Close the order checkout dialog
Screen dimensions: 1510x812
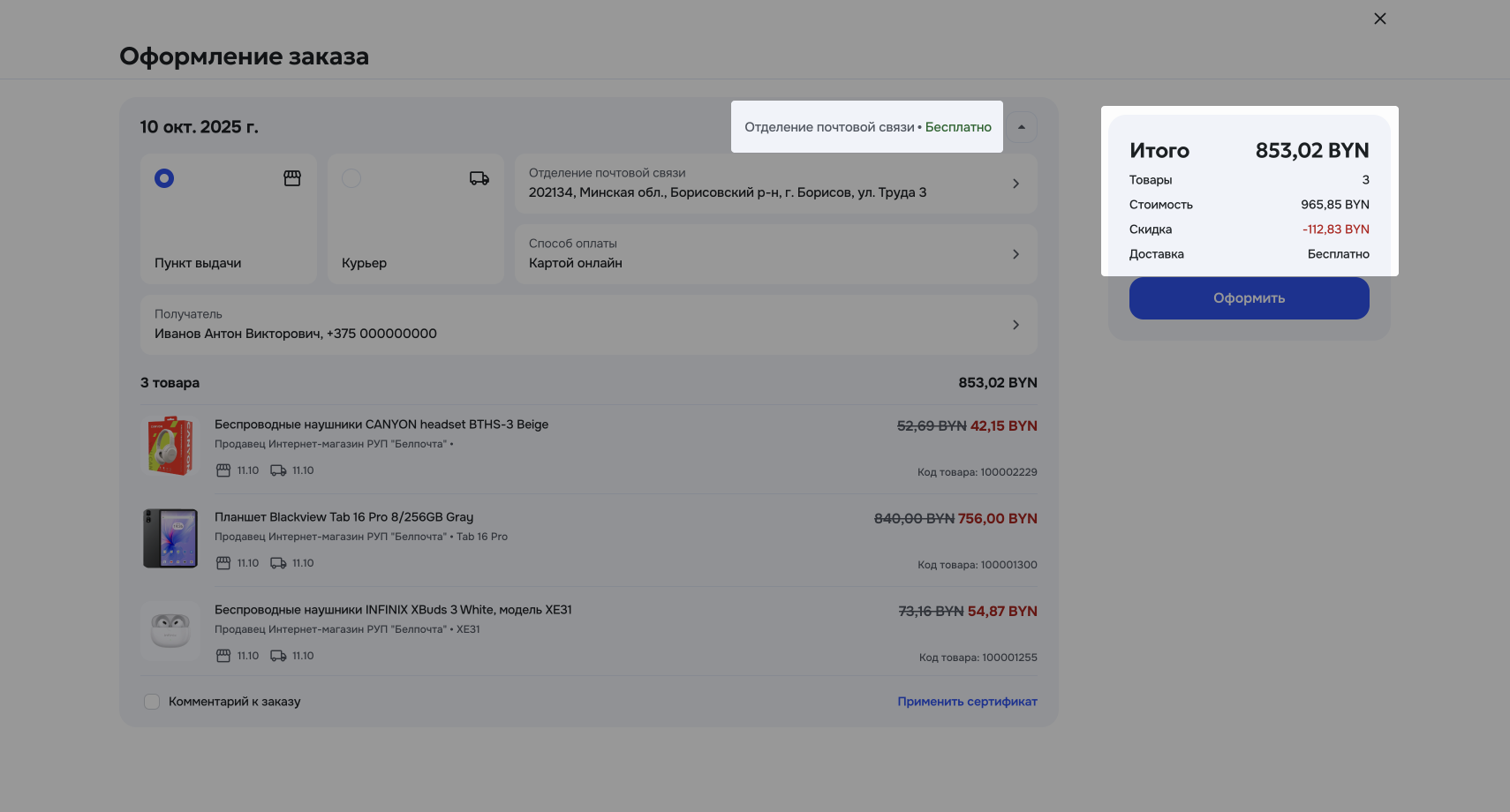1380,19
